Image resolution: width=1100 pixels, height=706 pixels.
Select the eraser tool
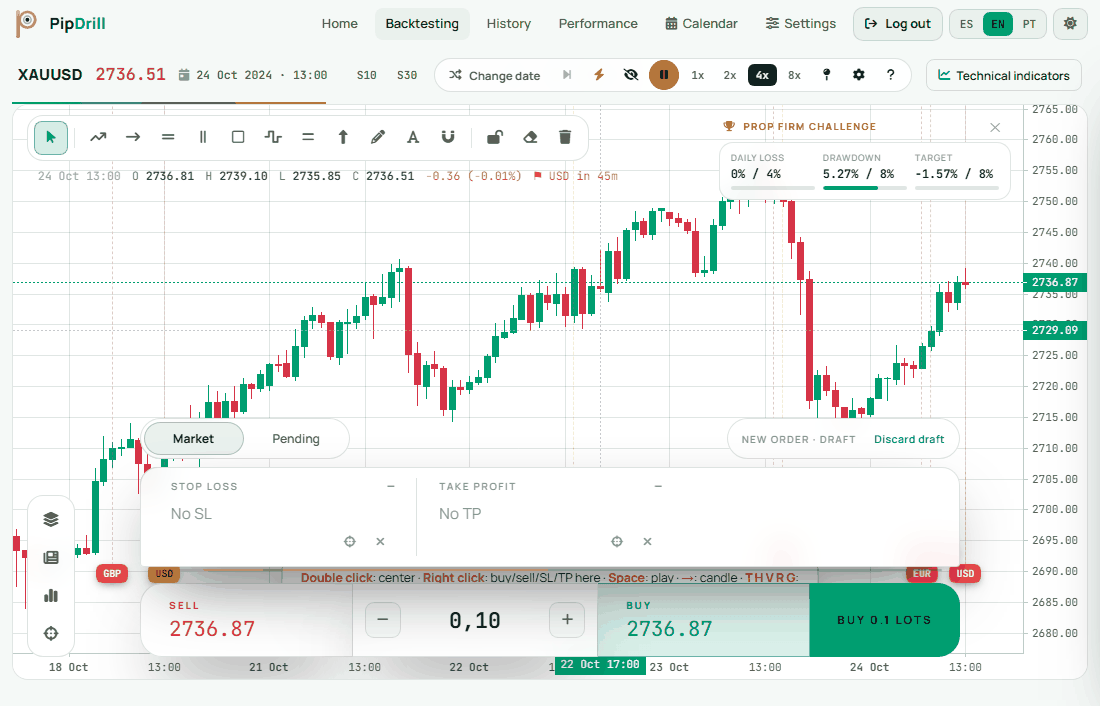(530, 138)
